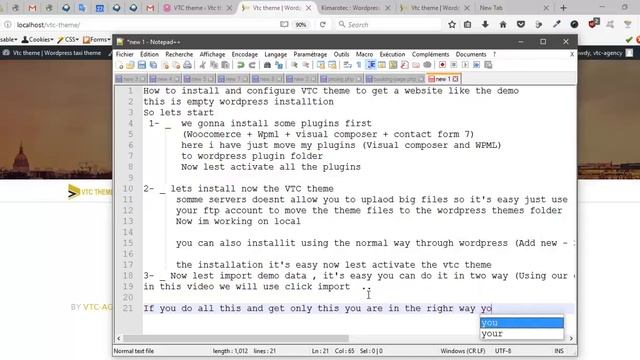Image resolution: width=640 pixels, height=360 pixels.
Task: Open the Outils menu
Action: pyautogui.click(x=341, y=54)
